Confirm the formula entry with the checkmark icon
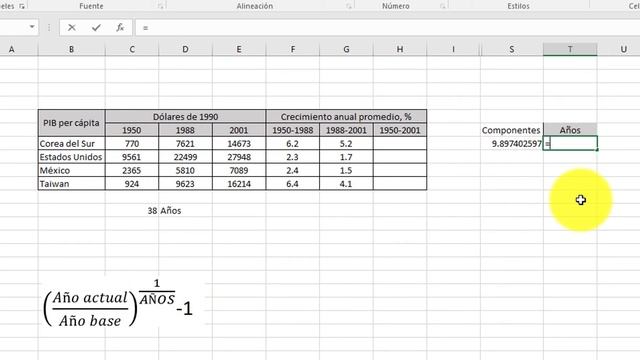Screen dimensions: 640x360 click(x=96, y=28)
